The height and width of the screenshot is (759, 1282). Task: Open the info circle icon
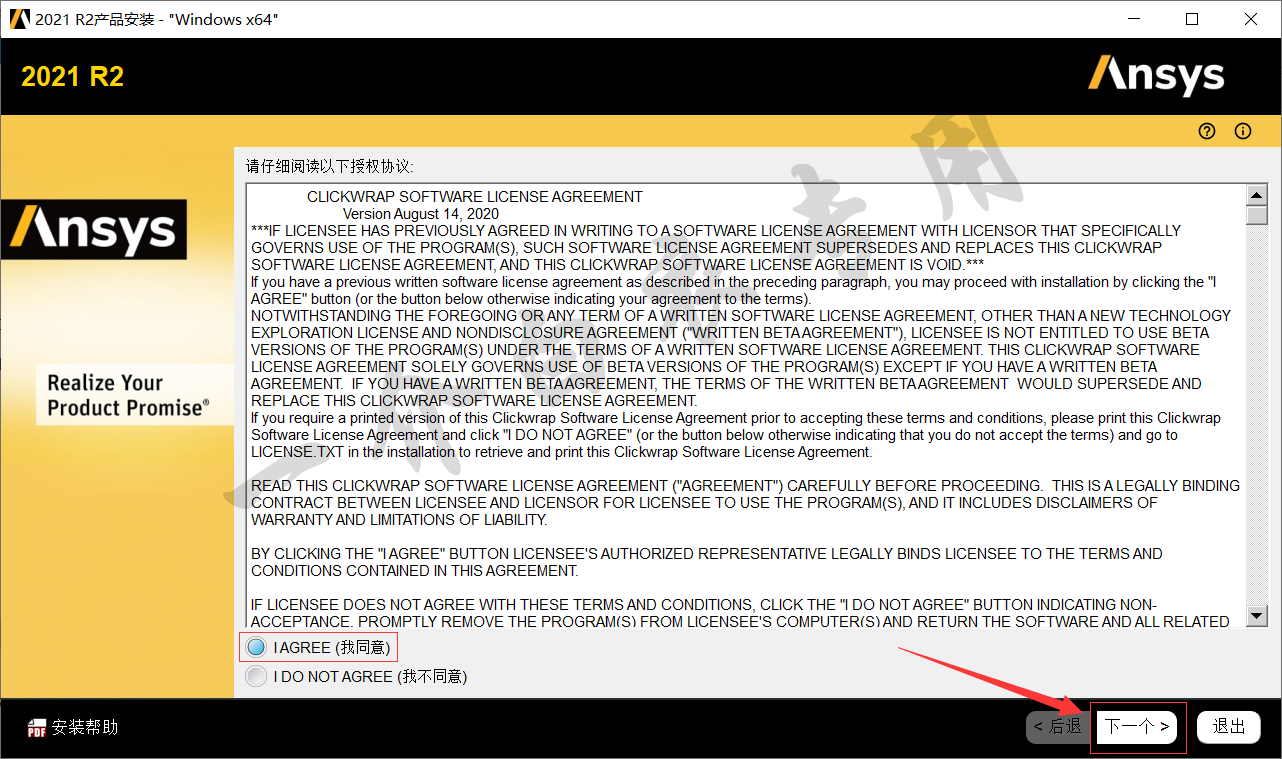tap(1243, 131)
